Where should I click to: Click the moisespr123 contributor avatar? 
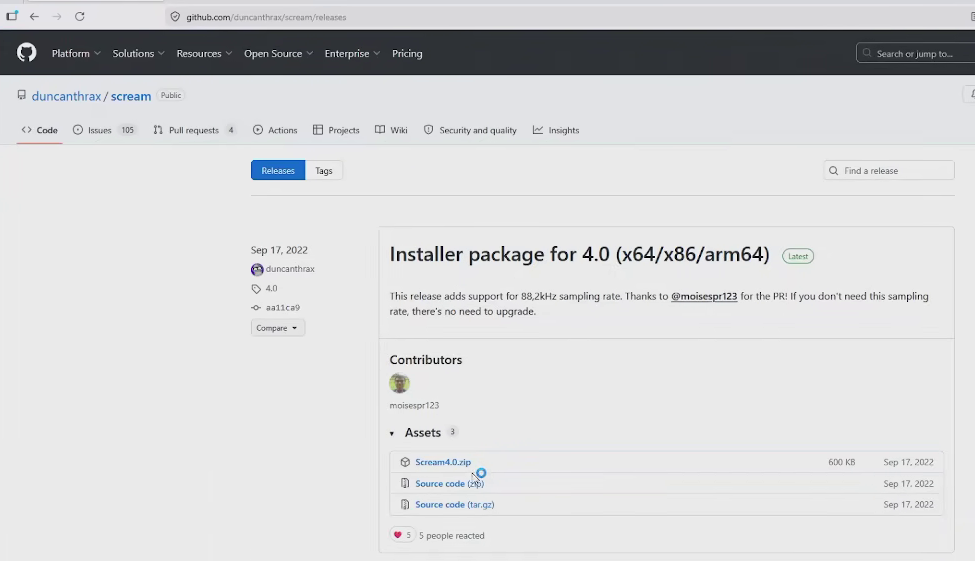click(x=399, y=383)
